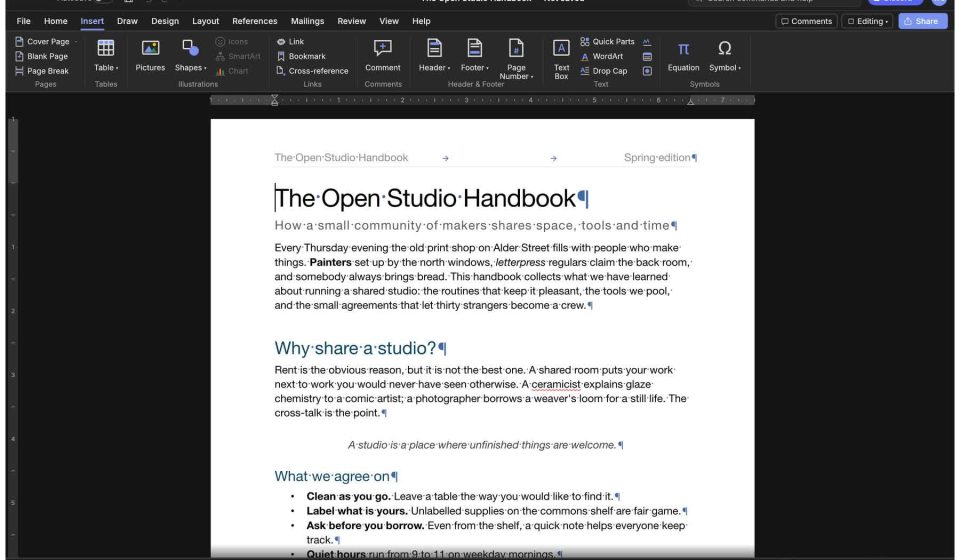Expand the Page Number dropdown arrow
This screenshot has height=560, width=960.
532,77
